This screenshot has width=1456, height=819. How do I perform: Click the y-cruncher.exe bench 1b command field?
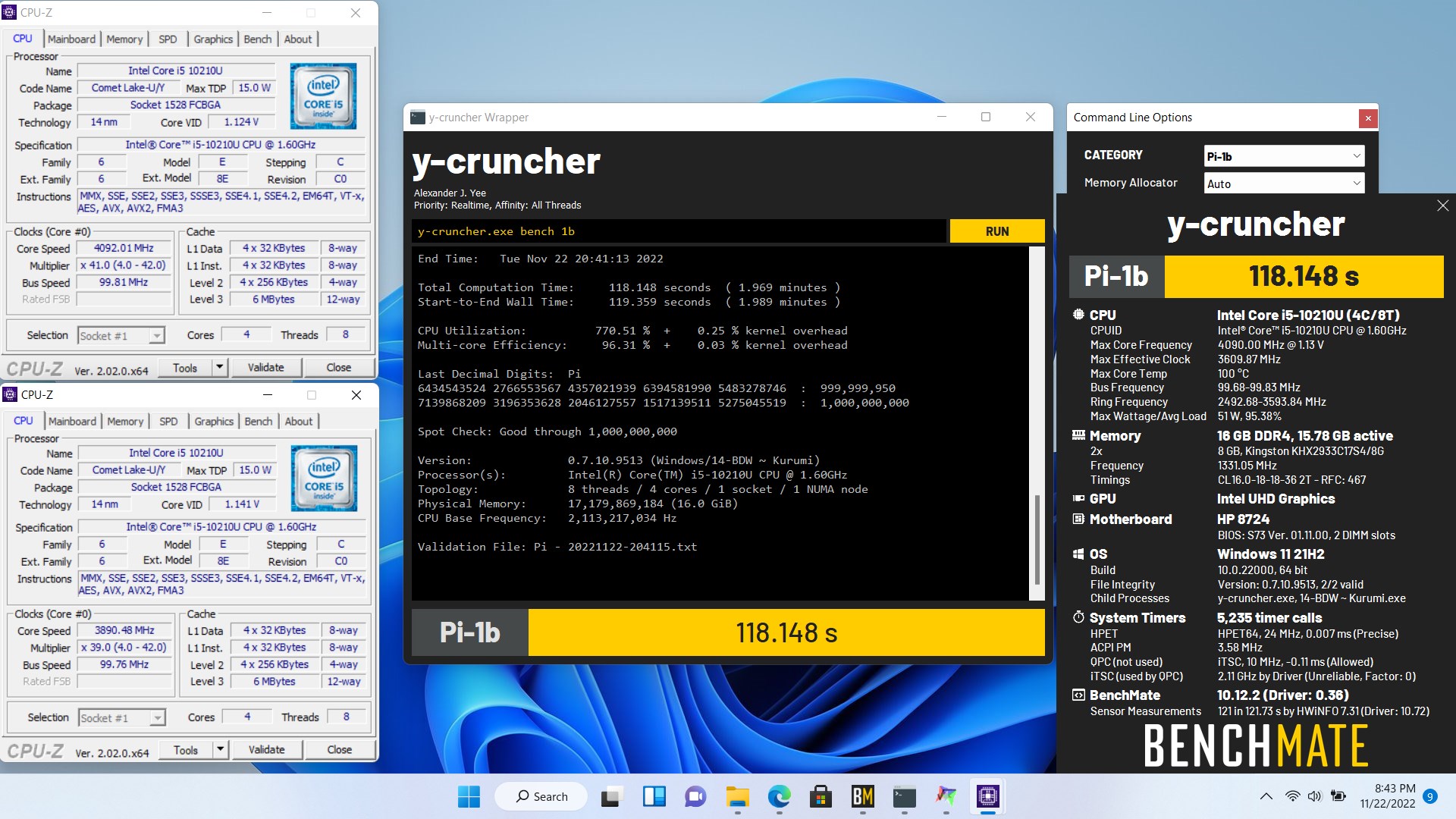tap(679, 231)
